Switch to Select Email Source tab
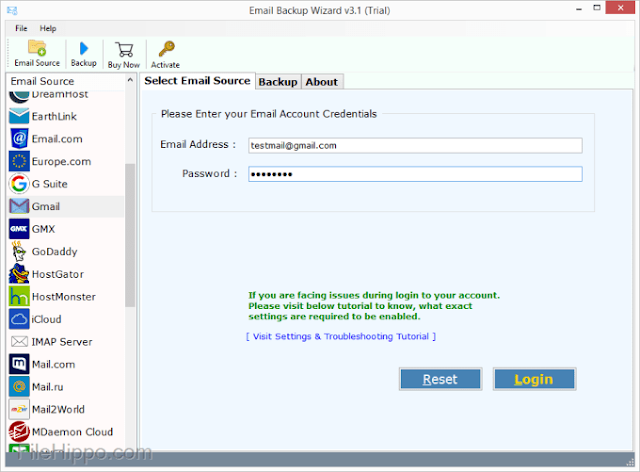 tap(198, 81)
